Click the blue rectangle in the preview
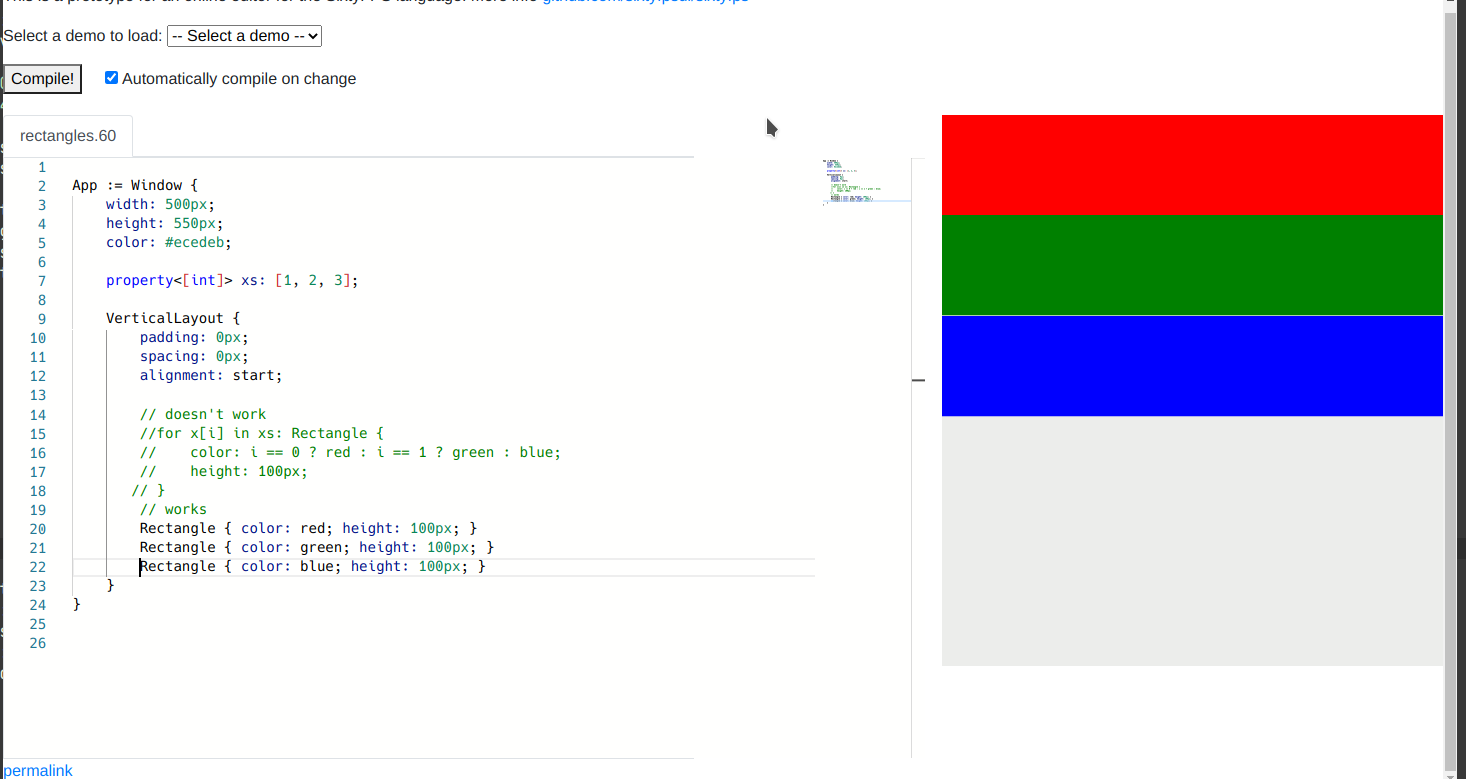 click(x=1192, y=365)
